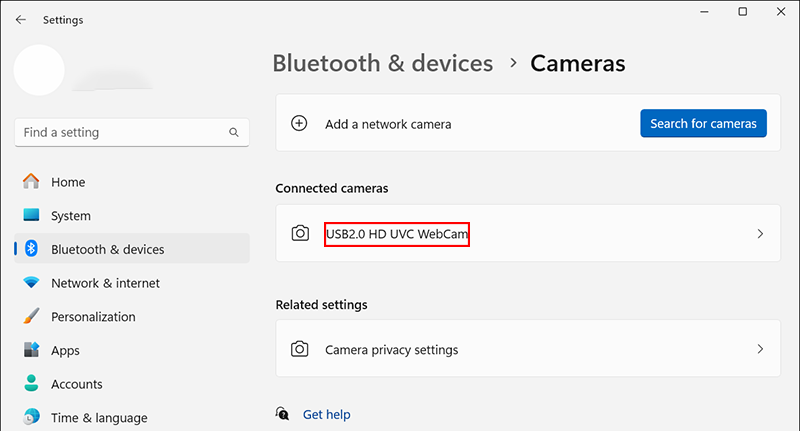Select Personalization in the sidebar menu
Screen dimensions: 800x431
tap(93, 317)
